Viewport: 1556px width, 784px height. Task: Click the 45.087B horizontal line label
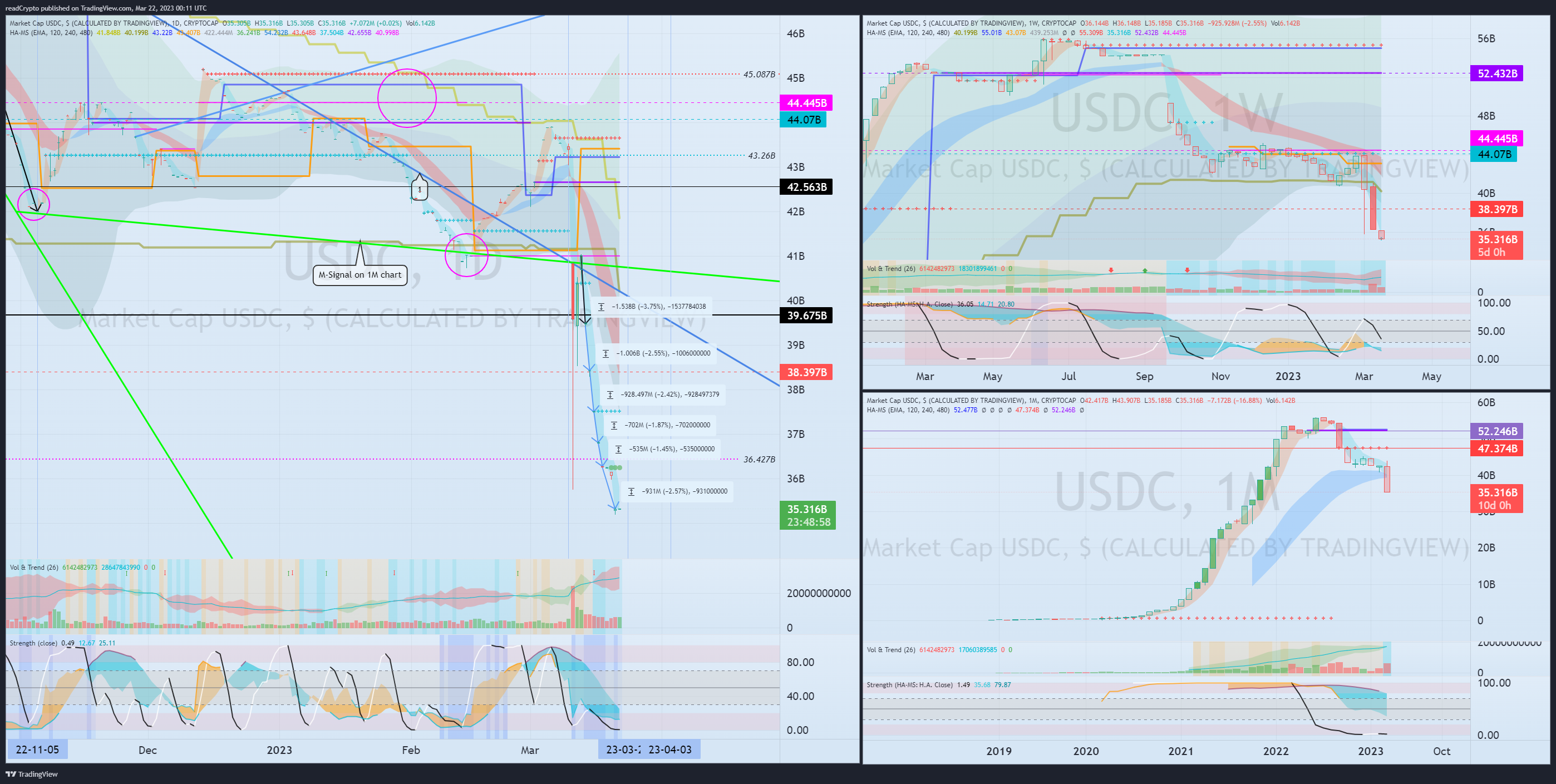coord(759,75)
